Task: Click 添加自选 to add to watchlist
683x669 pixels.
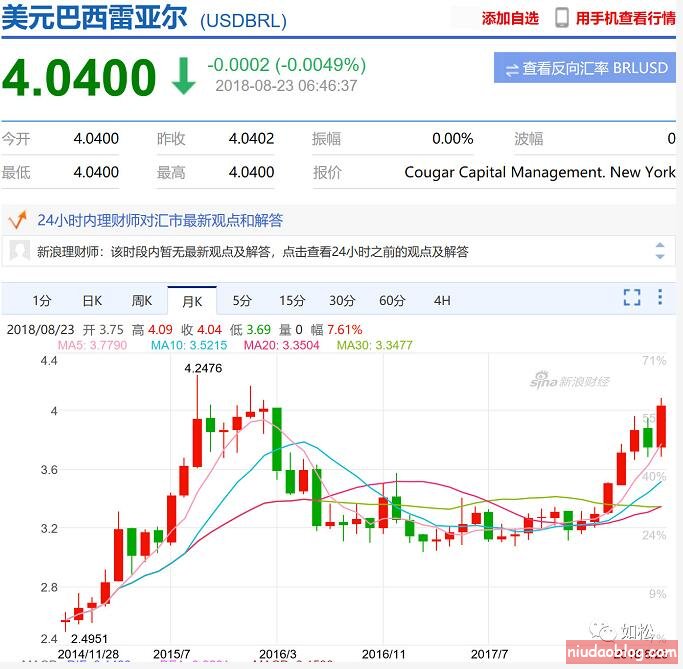Action: coord(510,18)
